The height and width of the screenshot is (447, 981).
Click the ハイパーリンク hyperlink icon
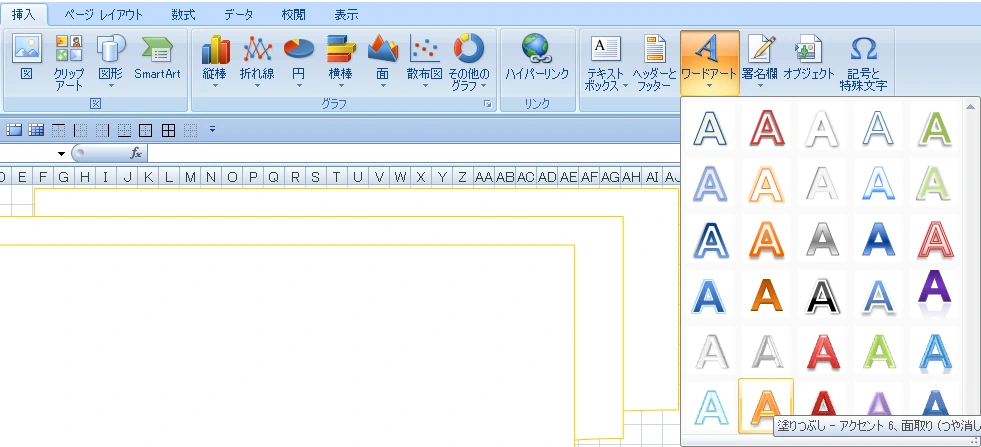pos(536,58)
